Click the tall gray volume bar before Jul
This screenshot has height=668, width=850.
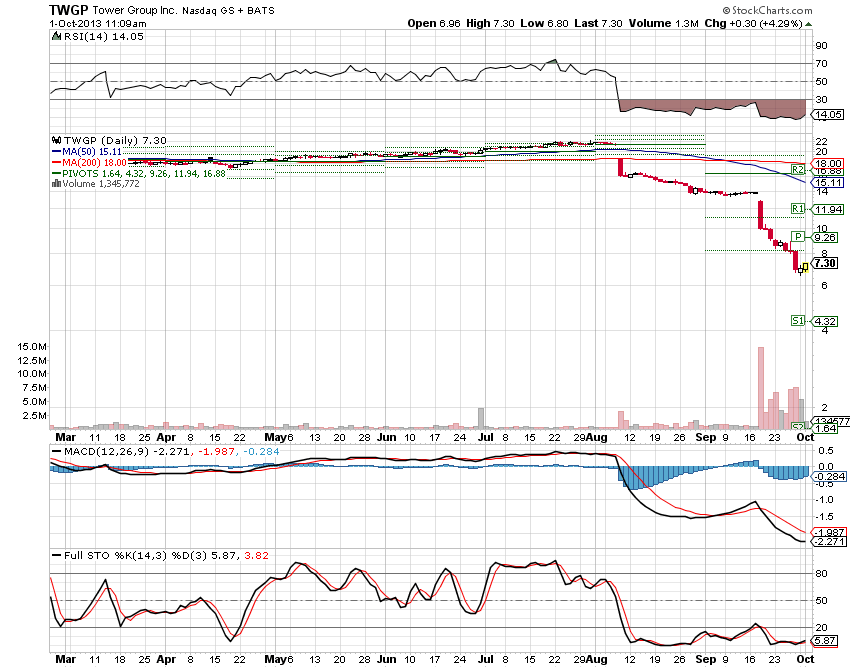[480, 418]
